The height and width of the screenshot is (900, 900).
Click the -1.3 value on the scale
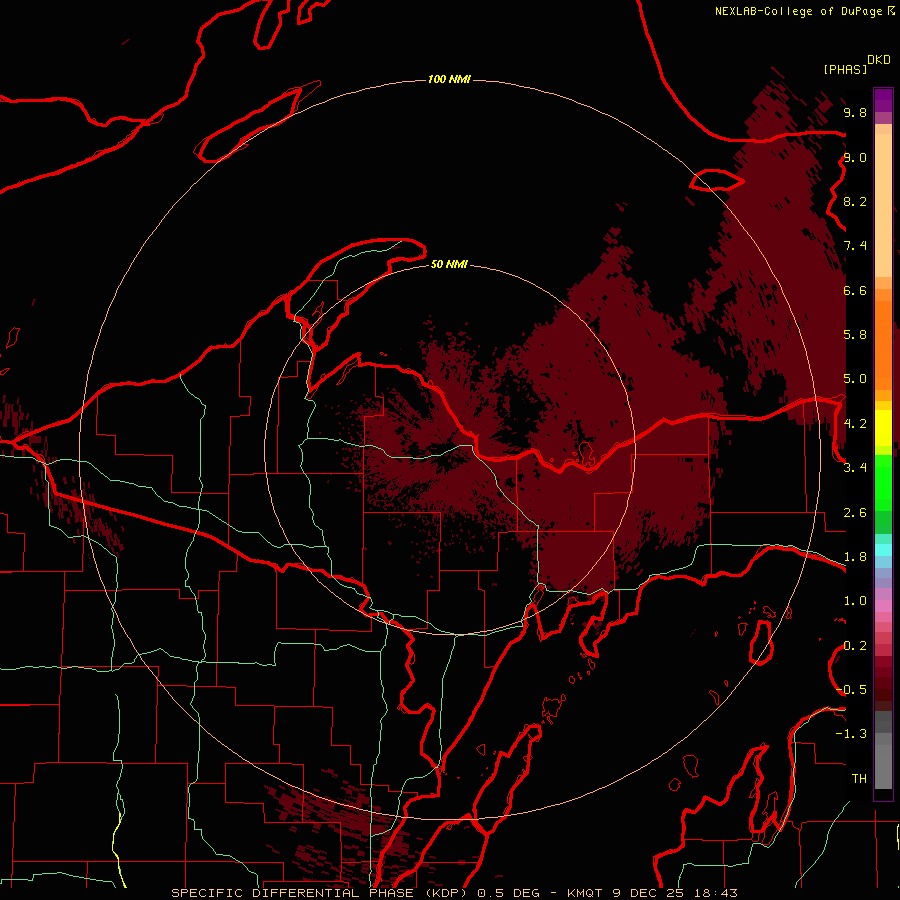pos(851,734)
